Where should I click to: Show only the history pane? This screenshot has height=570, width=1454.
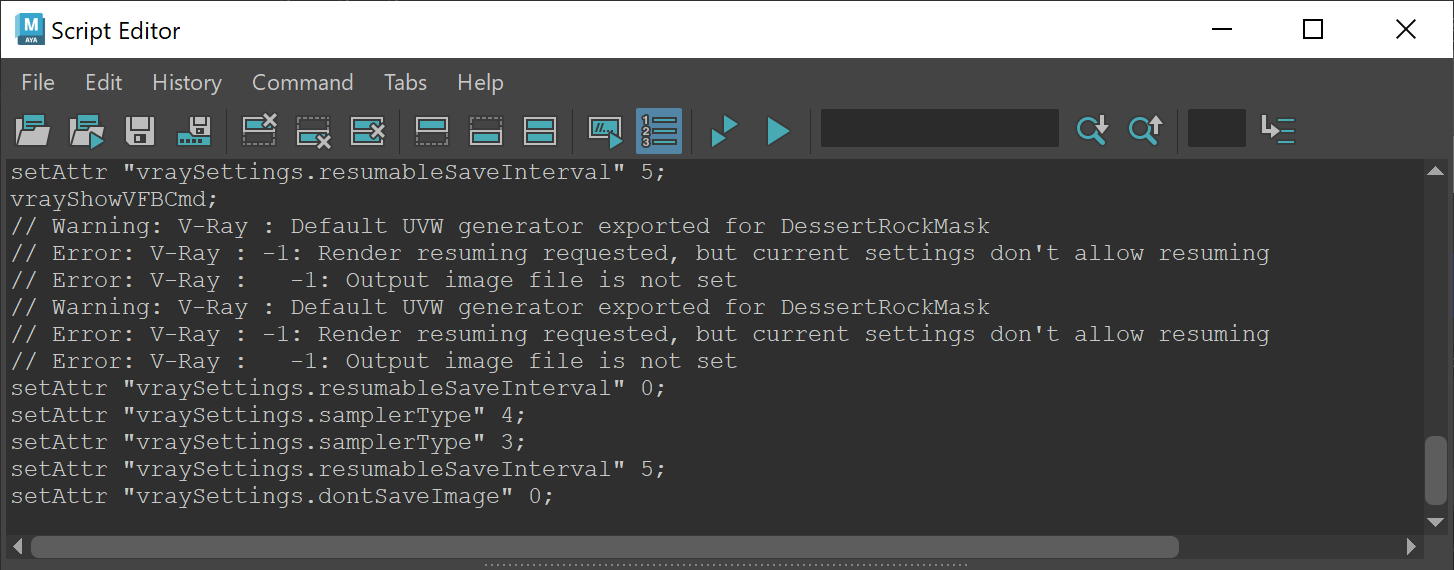[432, 131]
